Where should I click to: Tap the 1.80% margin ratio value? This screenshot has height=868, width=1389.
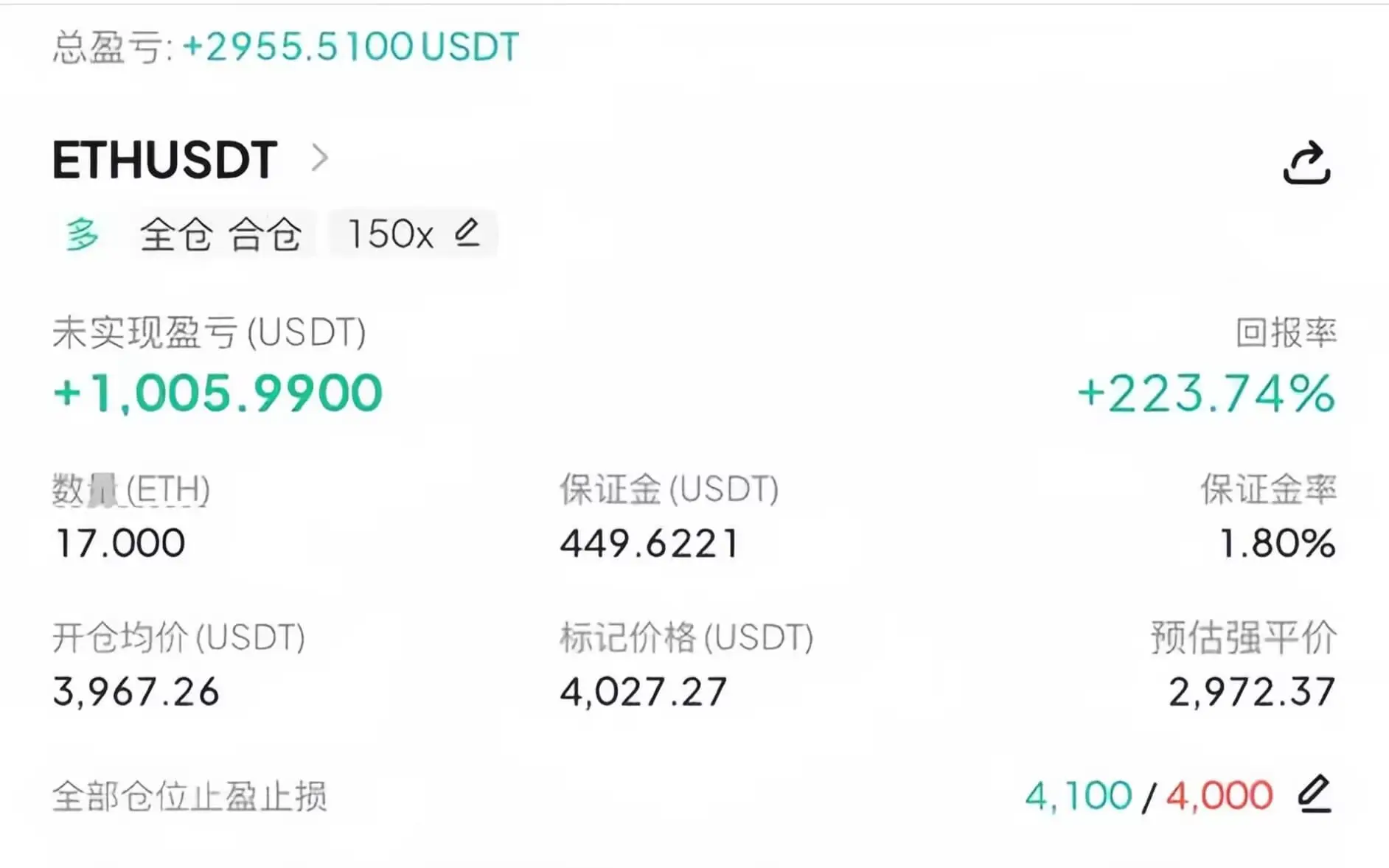tap(1277, 544)
